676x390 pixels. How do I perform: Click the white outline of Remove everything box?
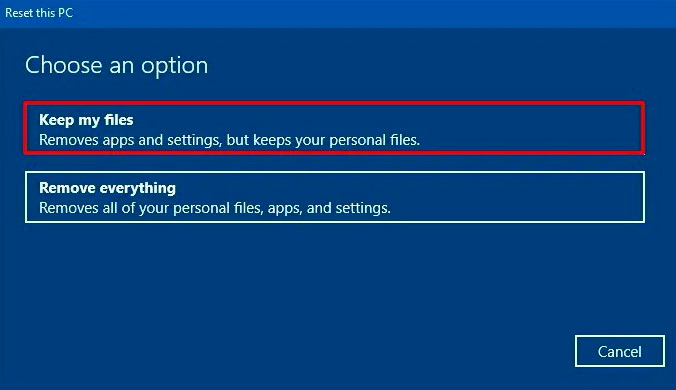[335, 172]
